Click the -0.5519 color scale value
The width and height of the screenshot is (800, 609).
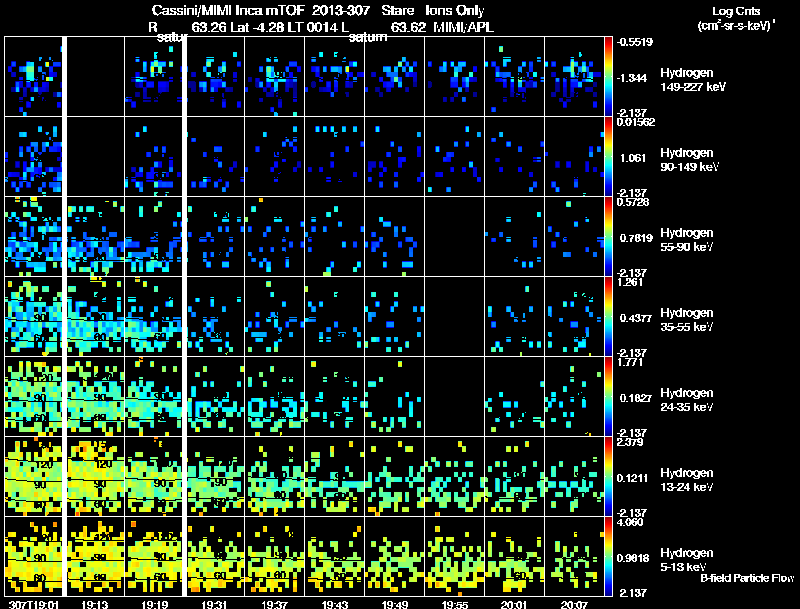click(635, 42)
